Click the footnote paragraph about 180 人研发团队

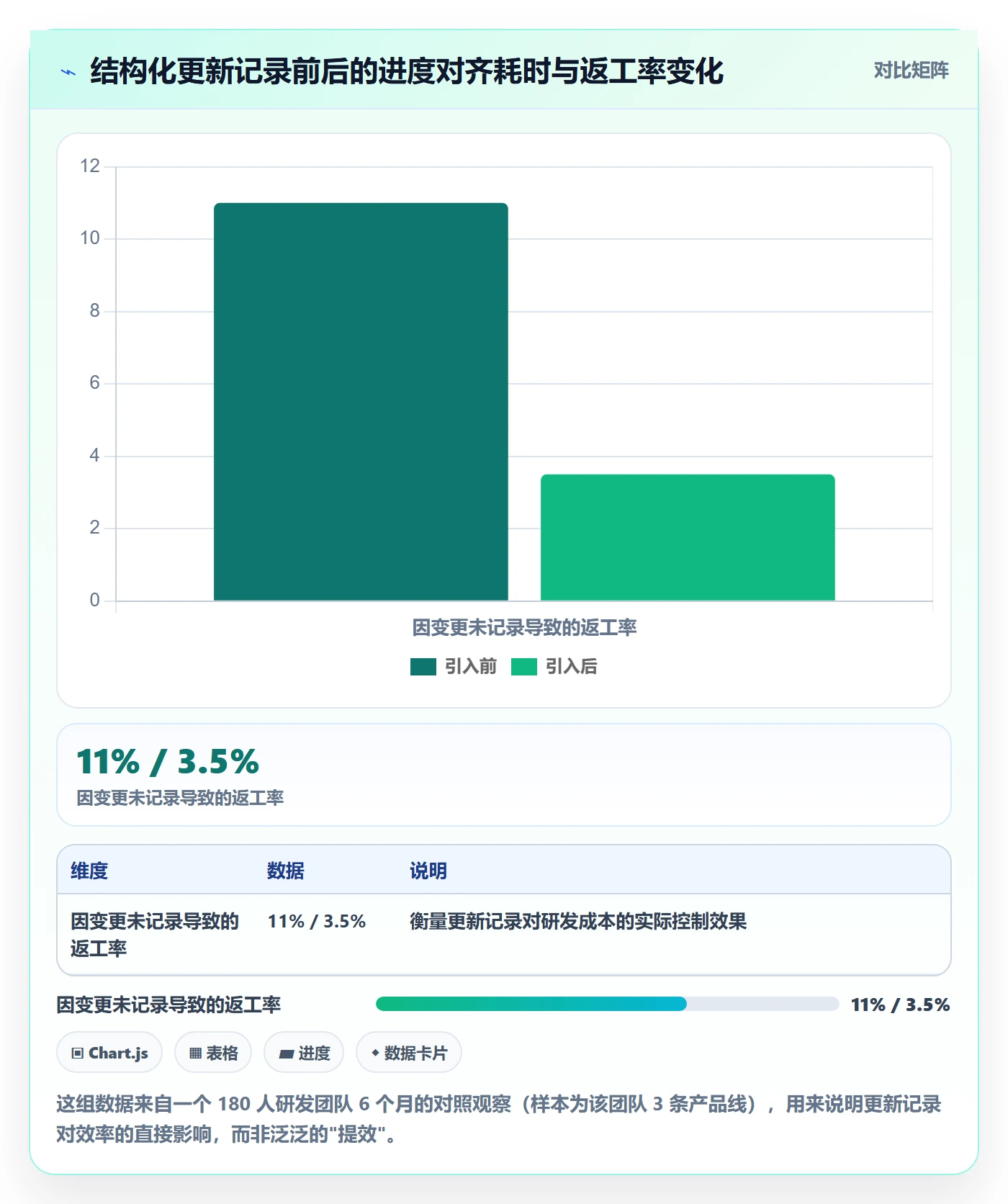pos(499,1119)
